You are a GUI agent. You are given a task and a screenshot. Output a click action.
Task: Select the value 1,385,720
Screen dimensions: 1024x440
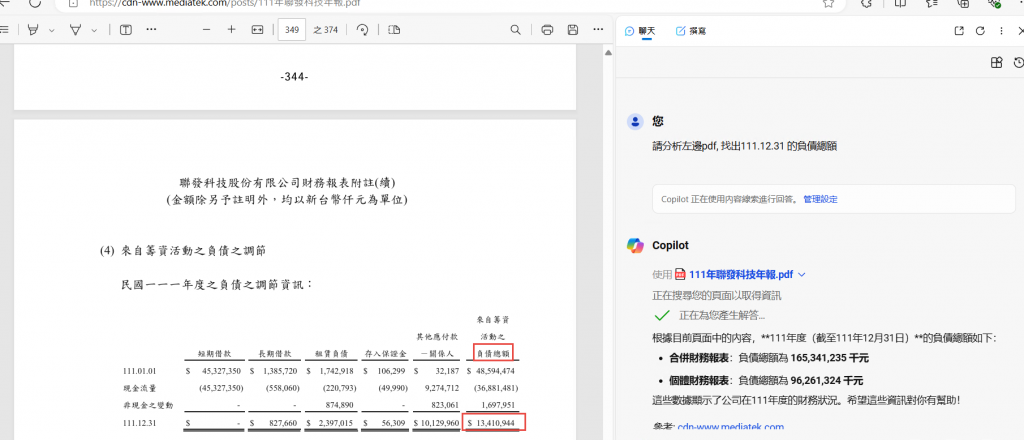280,371
